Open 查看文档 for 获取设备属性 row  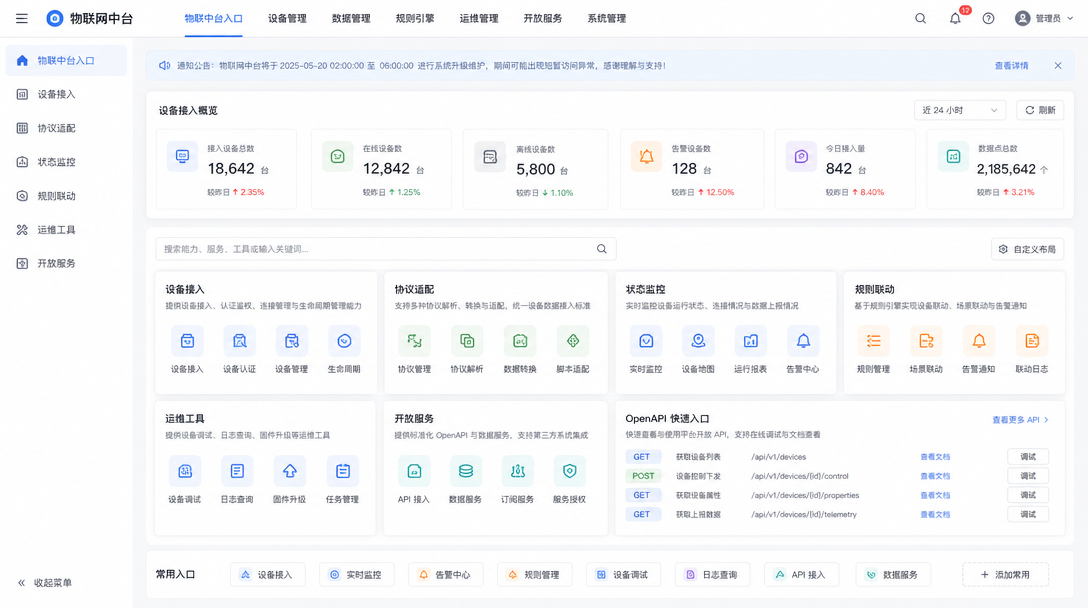click(x=935, y=496)
